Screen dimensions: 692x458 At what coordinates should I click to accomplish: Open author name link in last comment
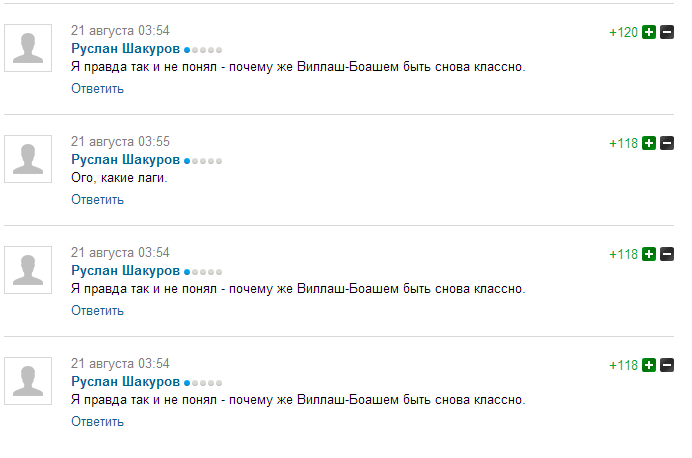126,382
